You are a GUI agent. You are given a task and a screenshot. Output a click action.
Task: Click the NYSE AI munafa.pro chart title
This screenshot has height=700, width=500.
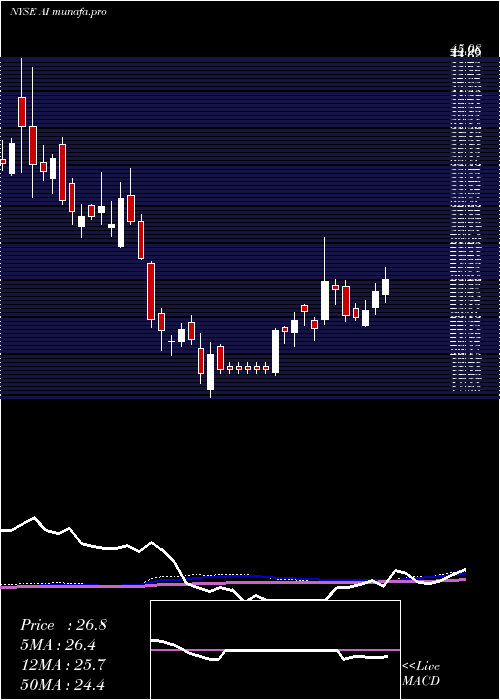coord(58,12)
